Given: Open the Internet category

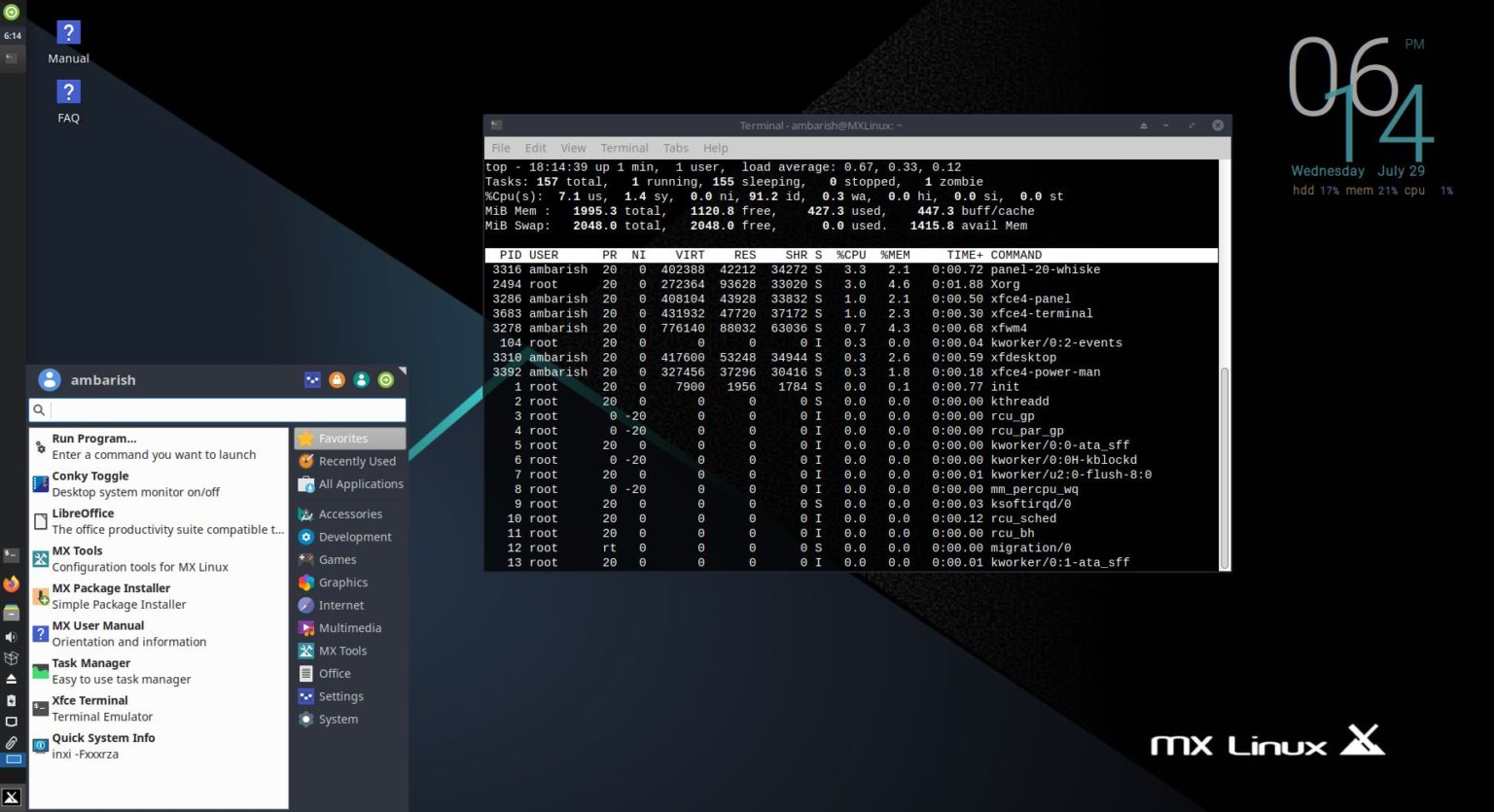Looking at the screenshot, I should [350, 605].
